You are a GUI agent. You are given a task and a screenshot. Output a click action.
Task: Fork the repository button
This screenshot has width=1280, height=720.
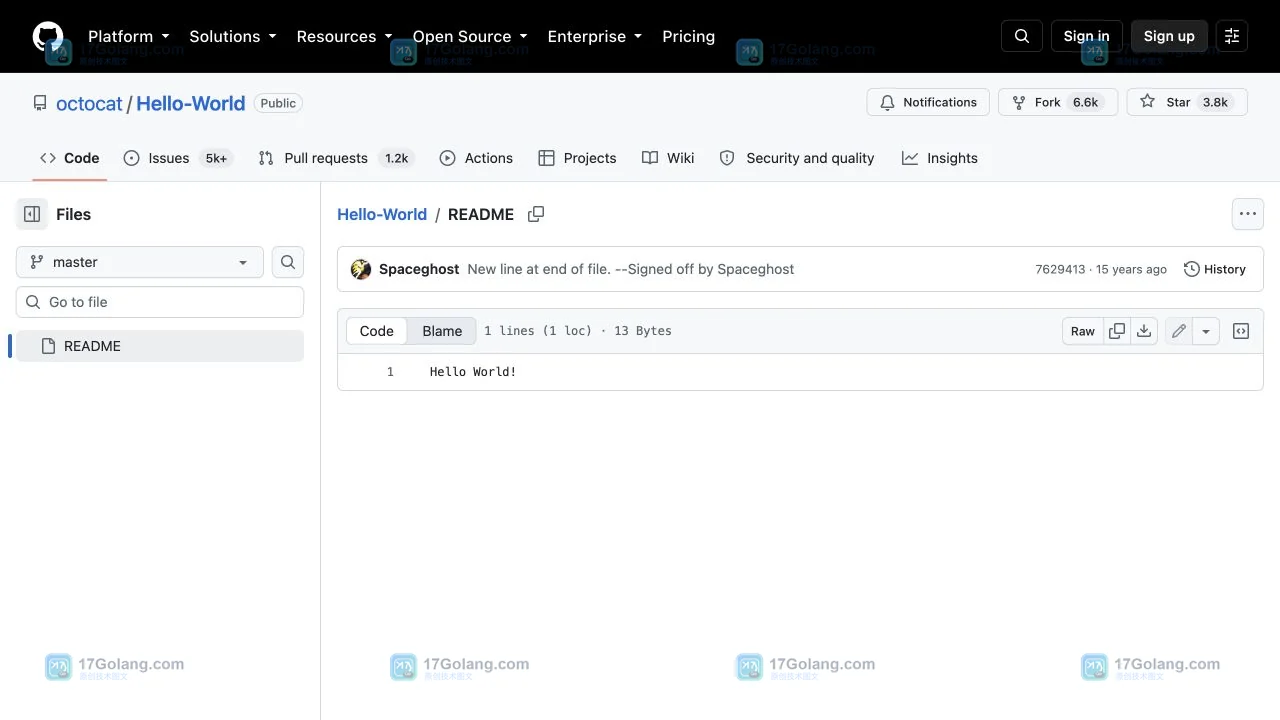1058,102
